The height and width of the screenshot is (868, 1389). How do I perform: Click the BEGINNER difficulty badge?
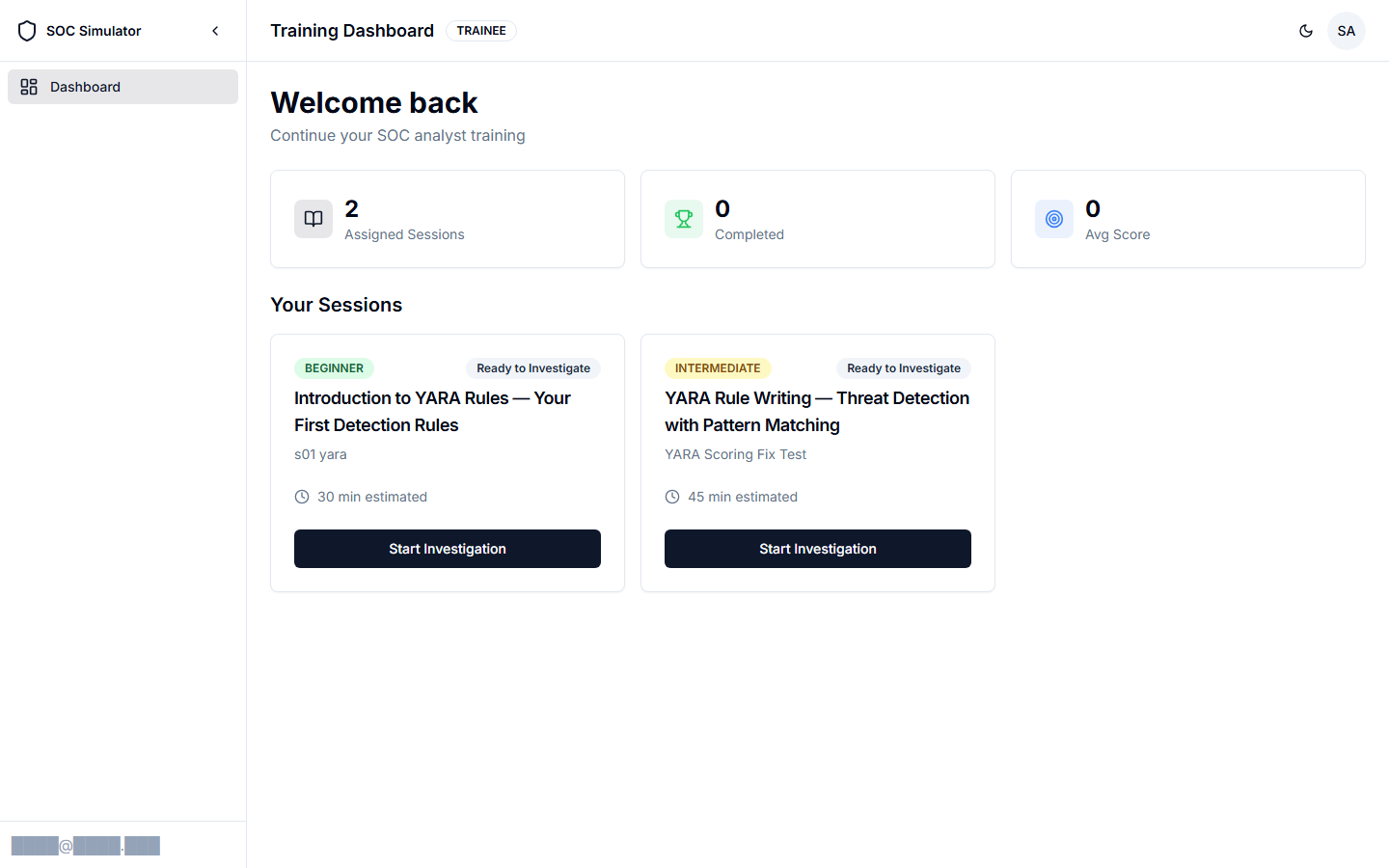[x=334, y=367]
